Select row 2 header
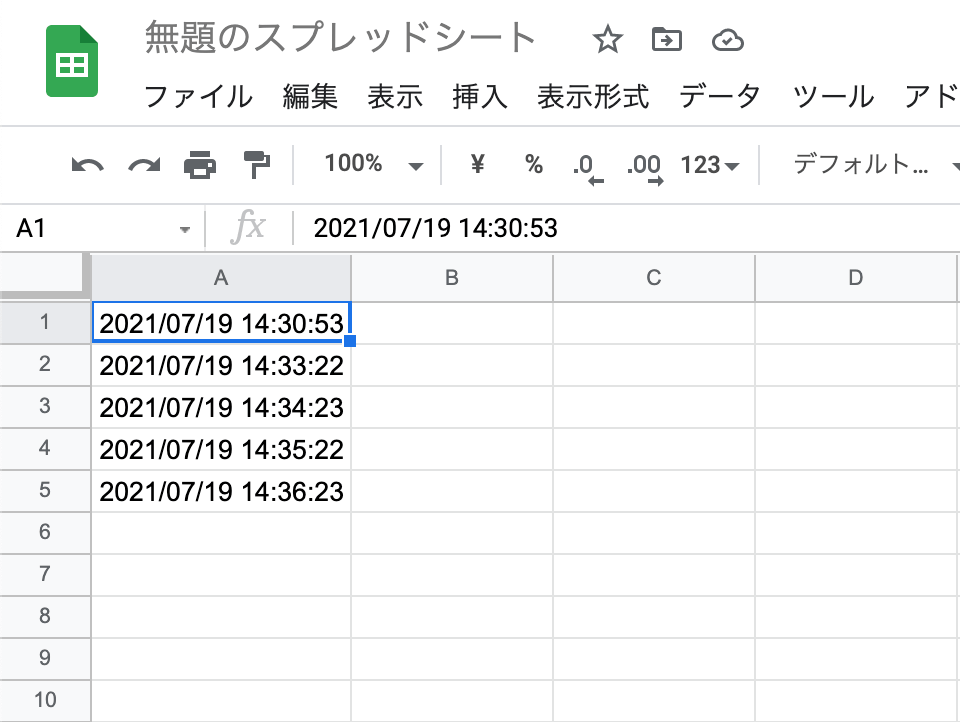This screenshot has height=722, width=960. [x=45, y=364]
